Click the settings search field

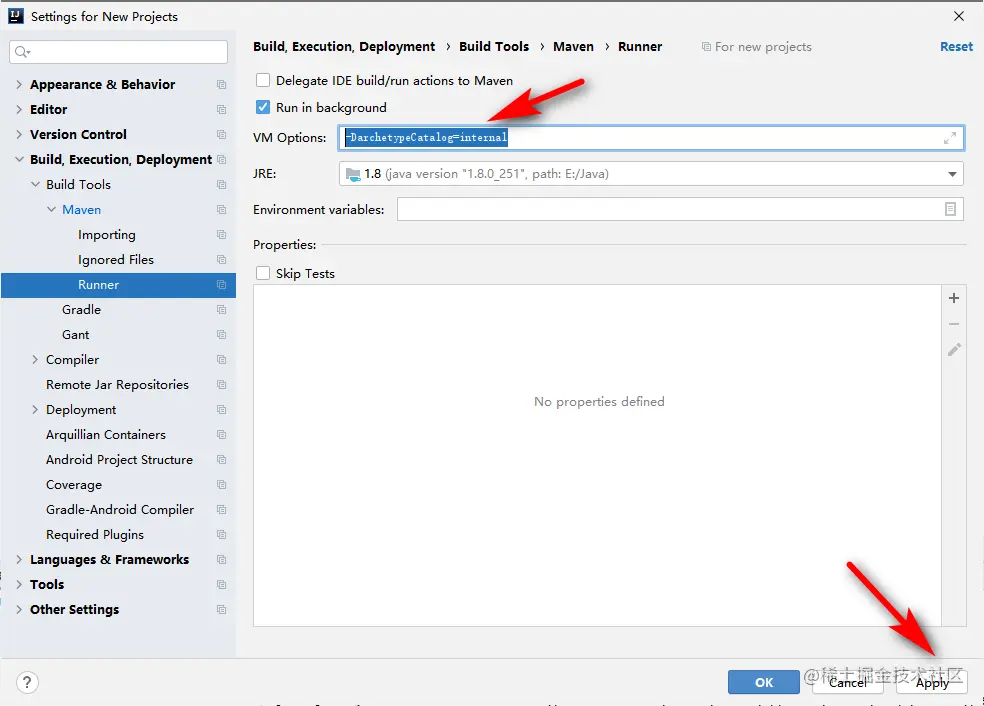pos(119,51)
